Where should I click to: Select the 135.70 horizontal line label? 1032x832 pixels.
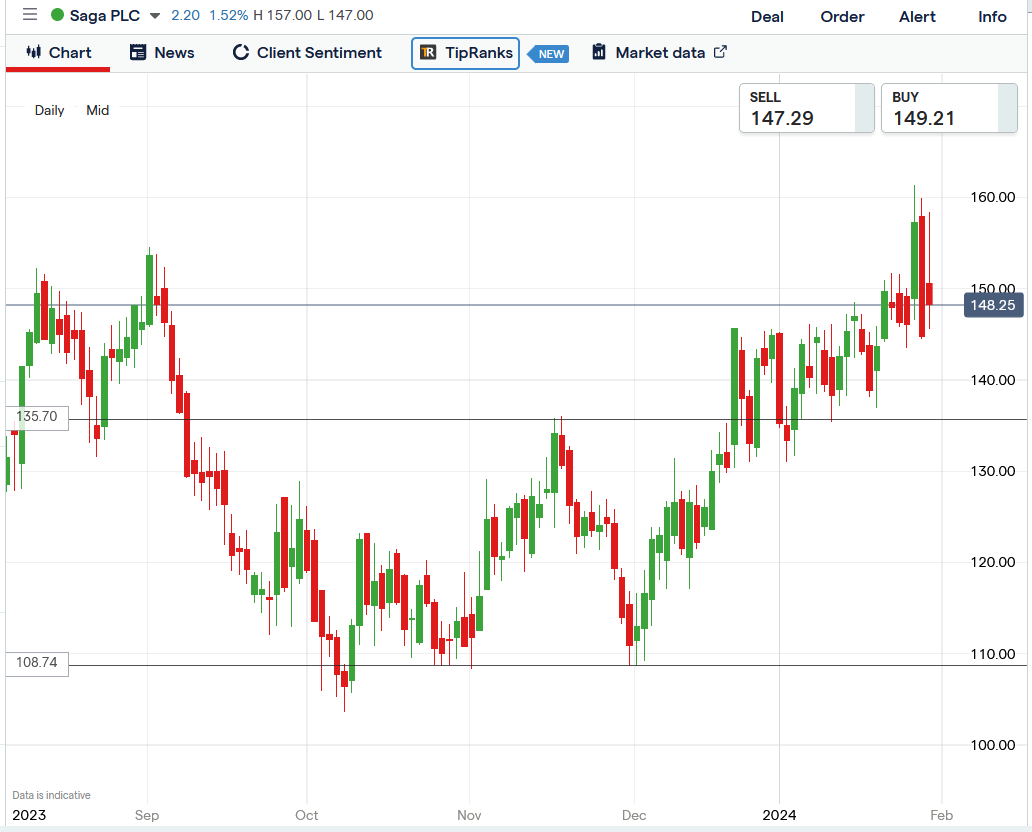point(37,417)
